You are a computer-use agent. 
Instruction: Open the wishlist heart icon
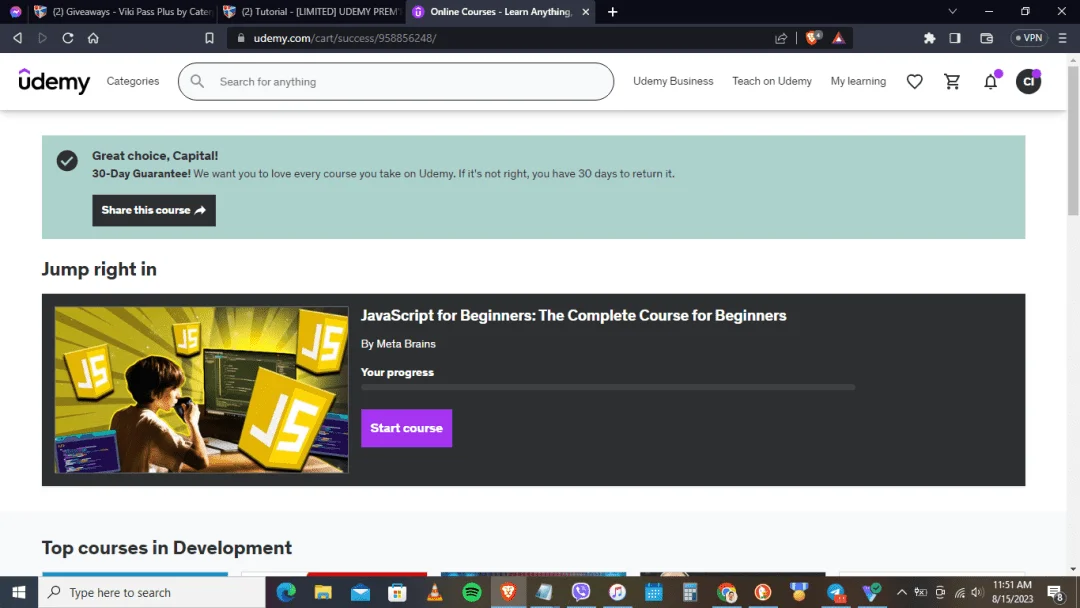(x=914, y=81)
